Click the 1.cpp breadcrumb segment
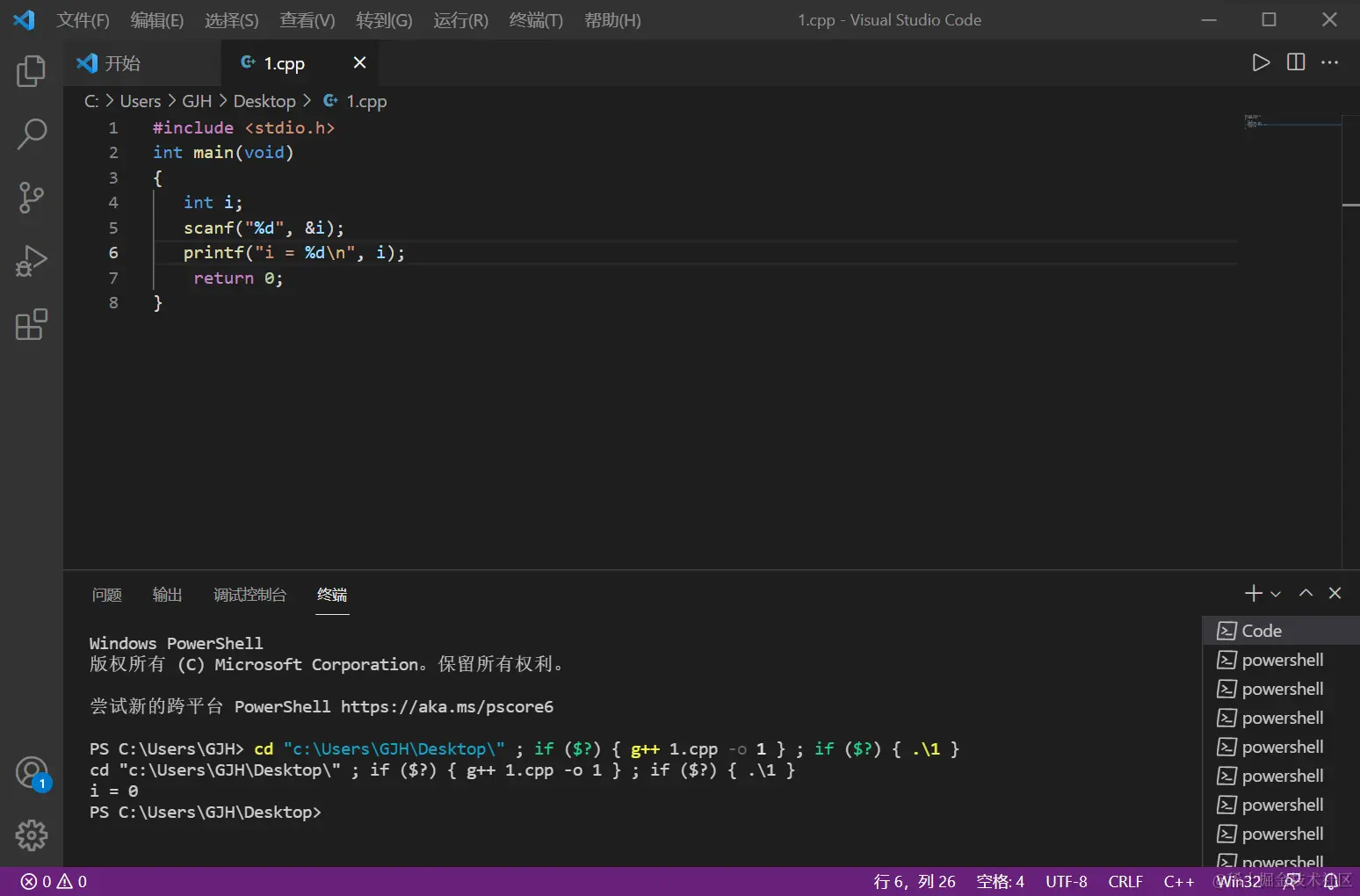Screen dimensions: 1360x896 pos(355,101)
